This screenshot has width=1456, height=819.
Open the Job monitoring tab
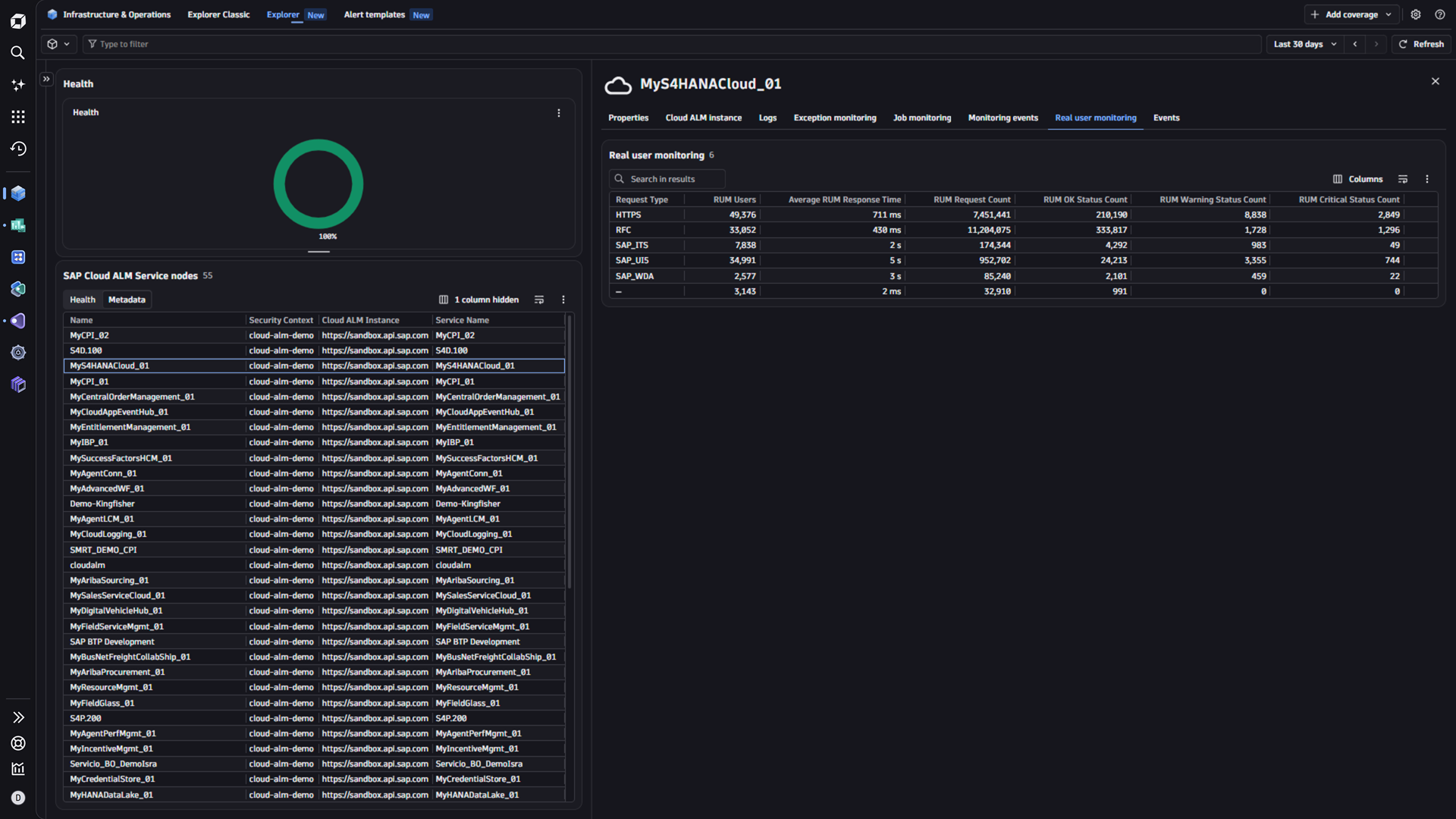coord(921,118)
